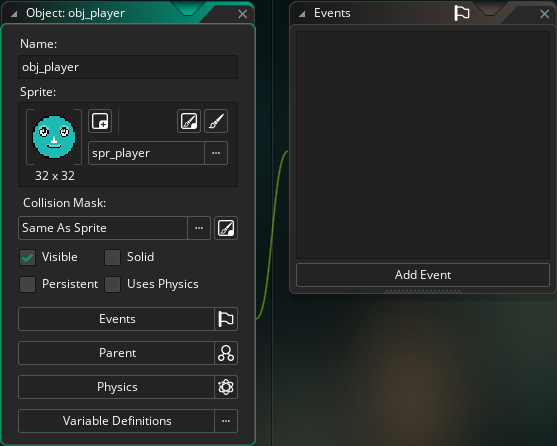The height and width of the screenshot is (446, 557).
Task: Click the physics atom icon
Action: tap(226, 387)
